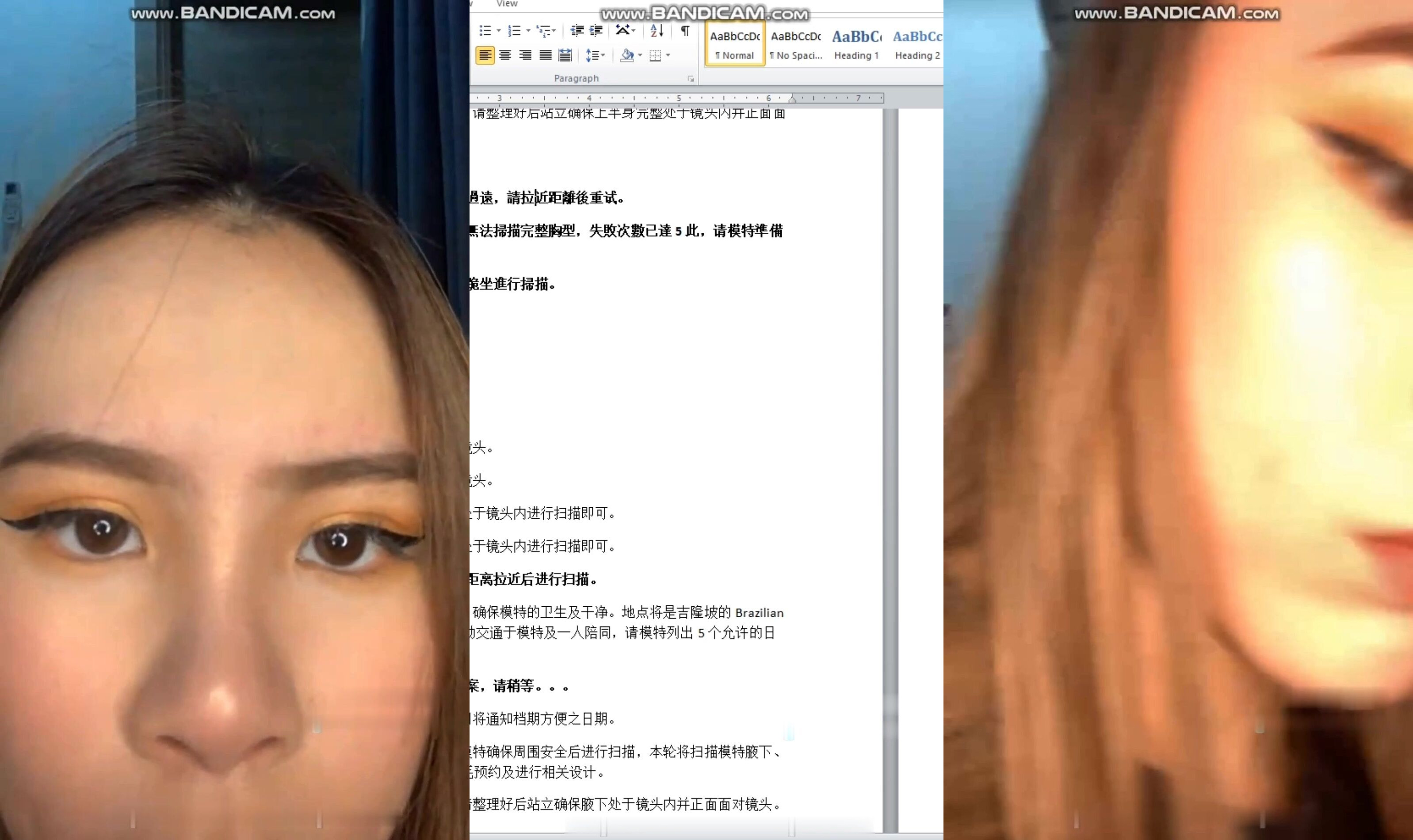Apply paragraph Shading fill

click(x=626, y=55)
